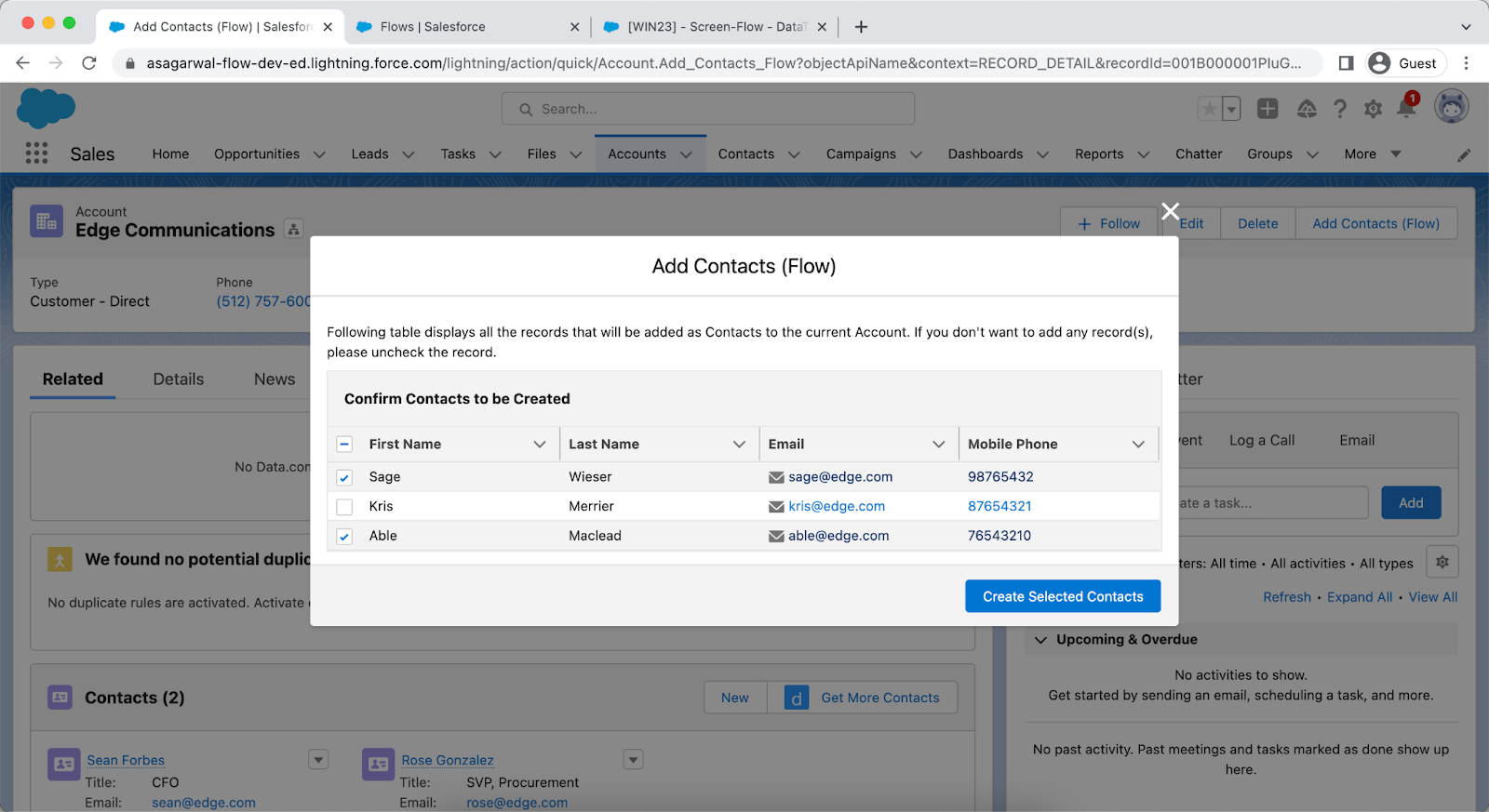This screenshot has width=1489, height=812.
Task: Open the Trailhead guidance icon
Action: tap(1307, 109)
